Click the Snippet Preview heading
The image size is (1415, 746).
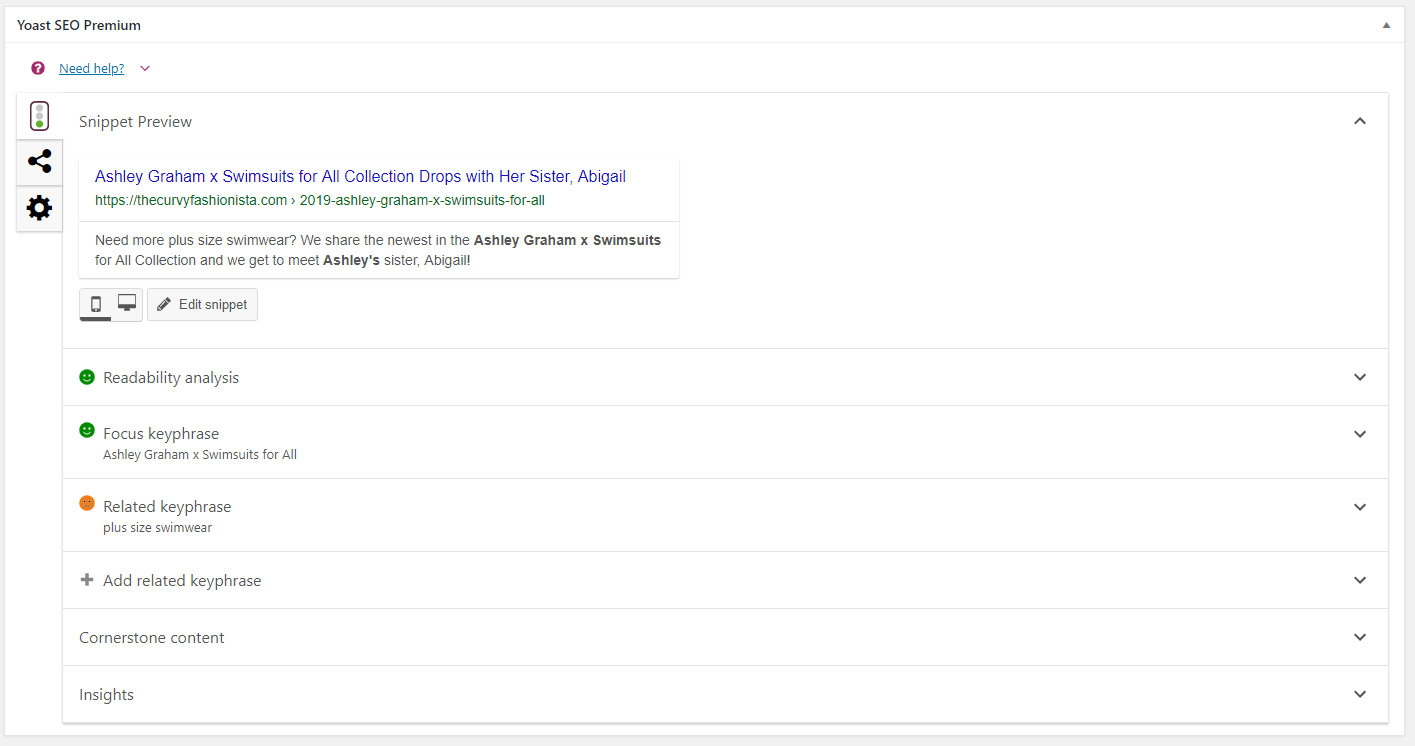pyautogui.click(x=135, y=122)
